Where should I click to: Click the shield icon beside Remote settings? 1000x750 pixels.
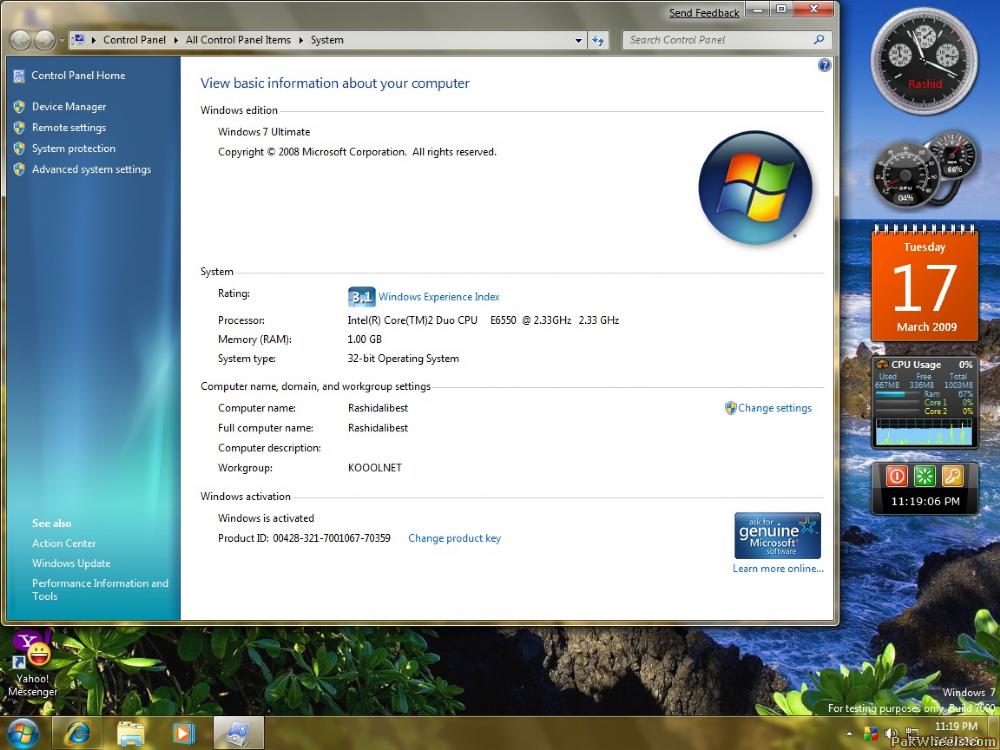coord(19,128)
